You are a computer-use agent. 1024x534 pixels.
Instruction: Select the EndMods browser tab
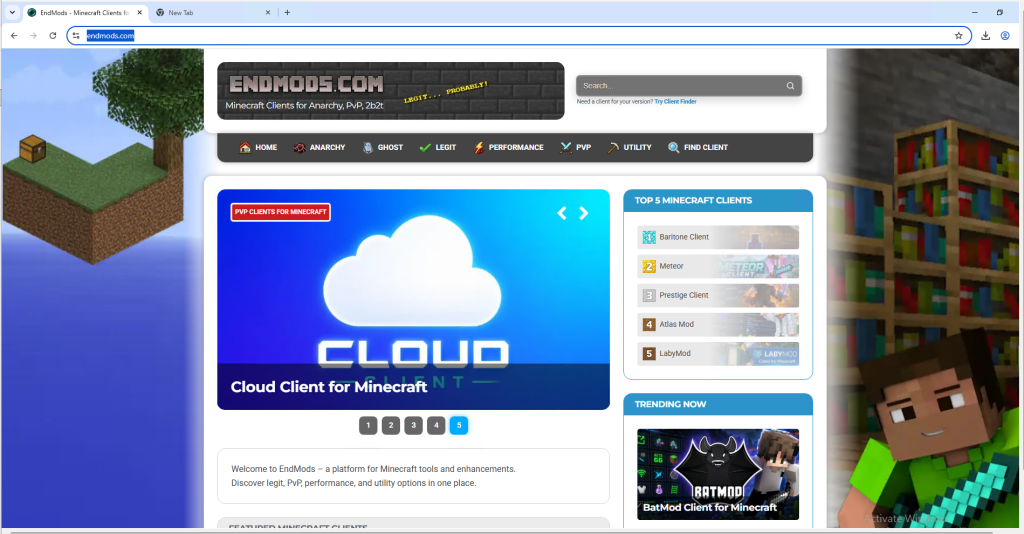click(85, 12)
